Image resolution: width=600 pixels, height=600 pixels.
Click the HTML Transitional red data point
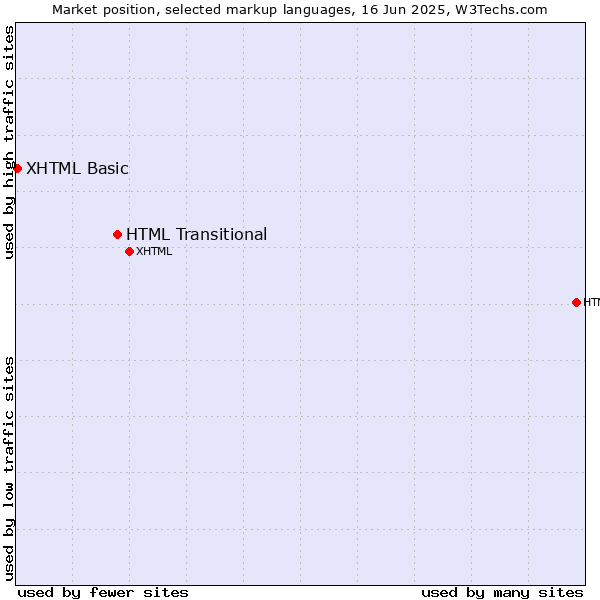coord(117,234)
